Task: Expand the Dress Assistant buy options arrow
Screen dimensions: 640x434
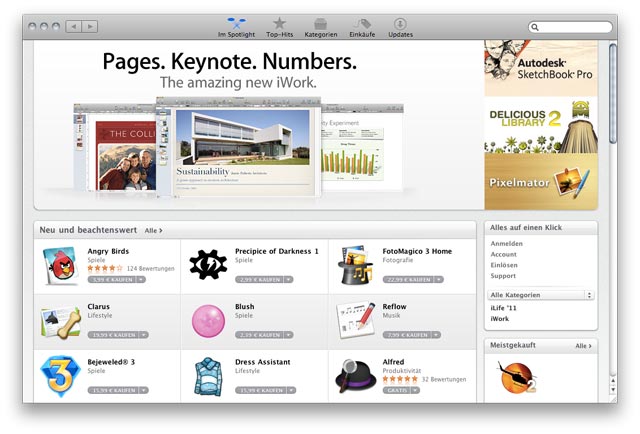Action: (x=291, y=390)
